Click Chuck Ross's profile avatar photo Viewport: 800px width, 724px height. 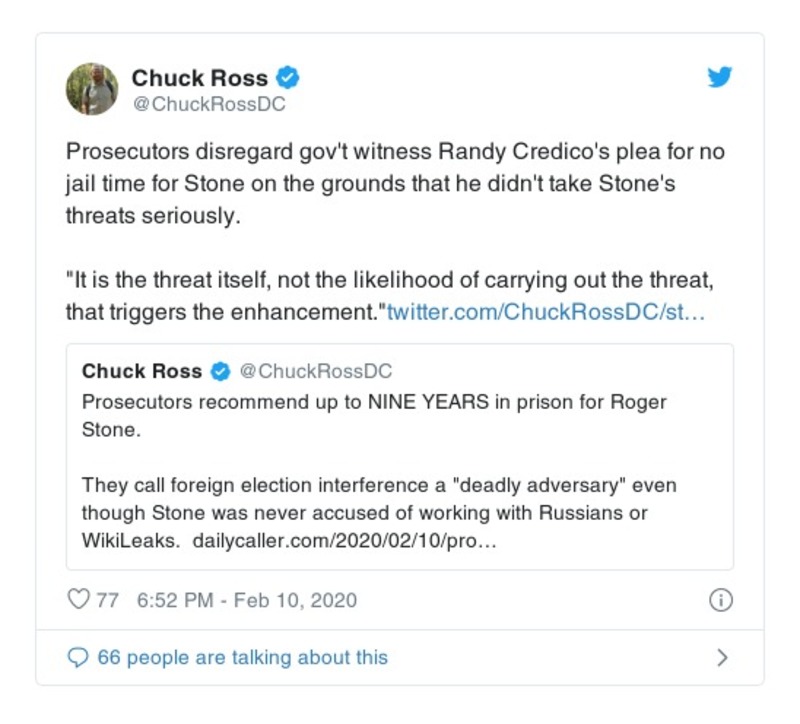(x=92, y=89)
